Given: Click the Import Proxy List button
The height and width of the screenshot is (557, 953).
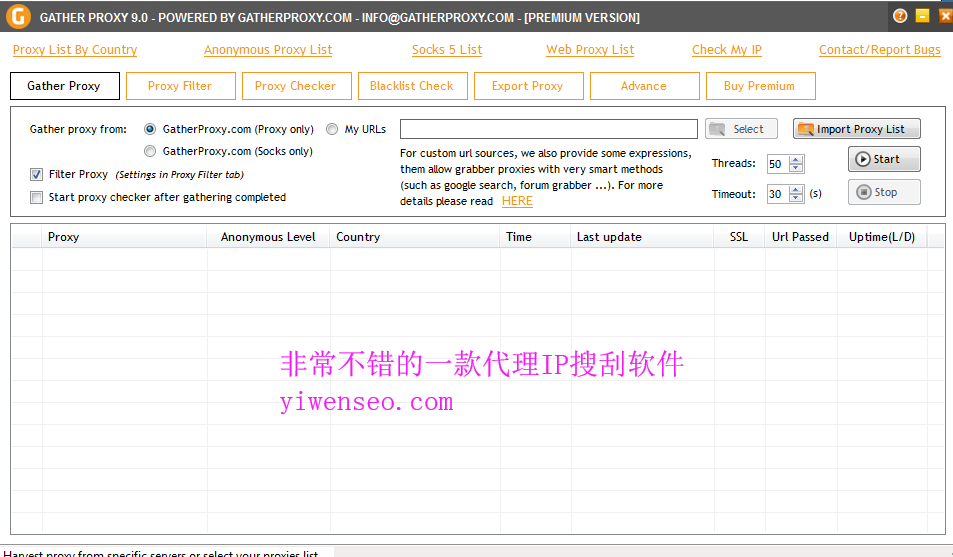Looking at the screenshot, I should [x=856, y=129].
